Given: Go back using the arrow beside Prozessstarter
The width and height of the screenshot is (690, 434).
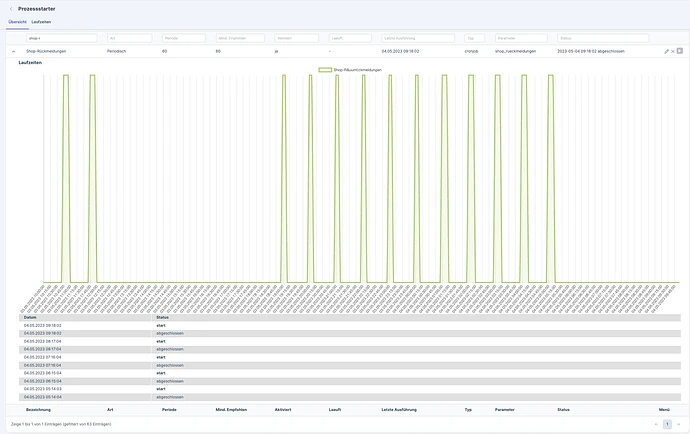Looking at the screenshot, I should [x=11, y=9].
